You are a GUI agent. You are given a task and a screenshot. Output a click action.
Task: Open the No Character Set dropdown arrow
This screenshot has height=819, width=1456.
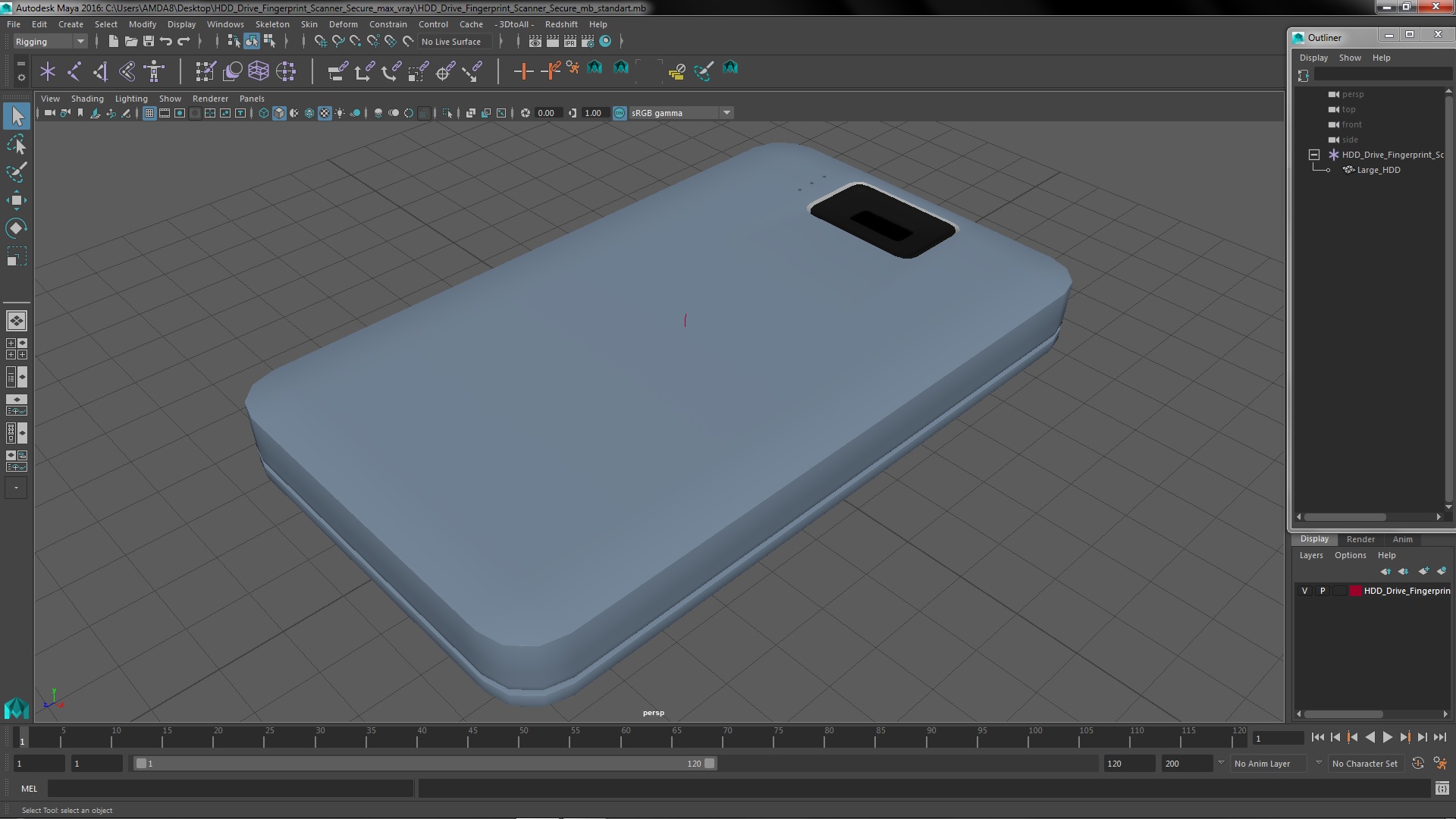point(1319,763)
